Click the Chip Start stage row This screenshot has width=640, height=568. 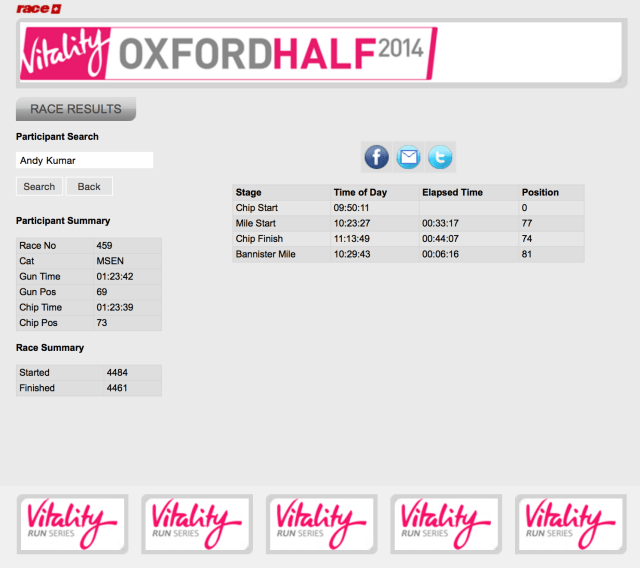(408, 208)
